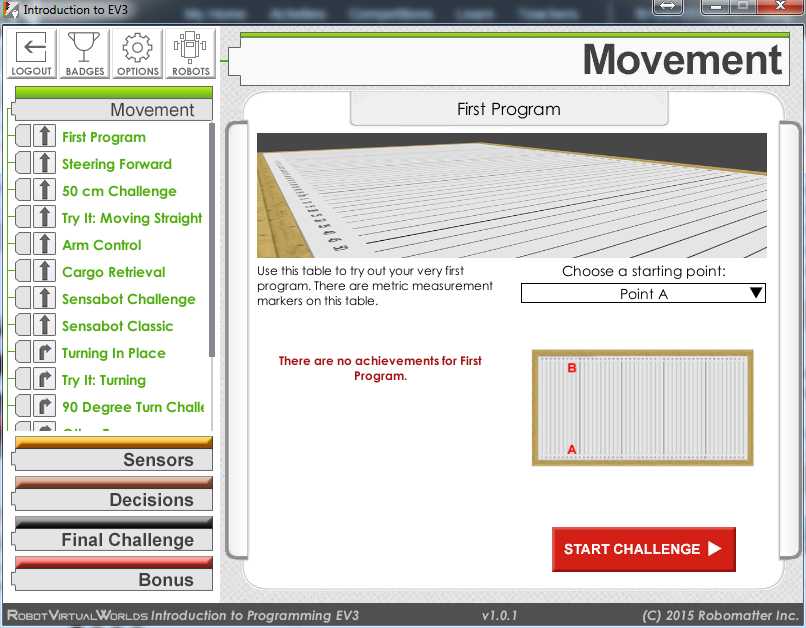Click the START CHALLENGE button
Viewport: 806px width, 628px height.
point(644,549)
